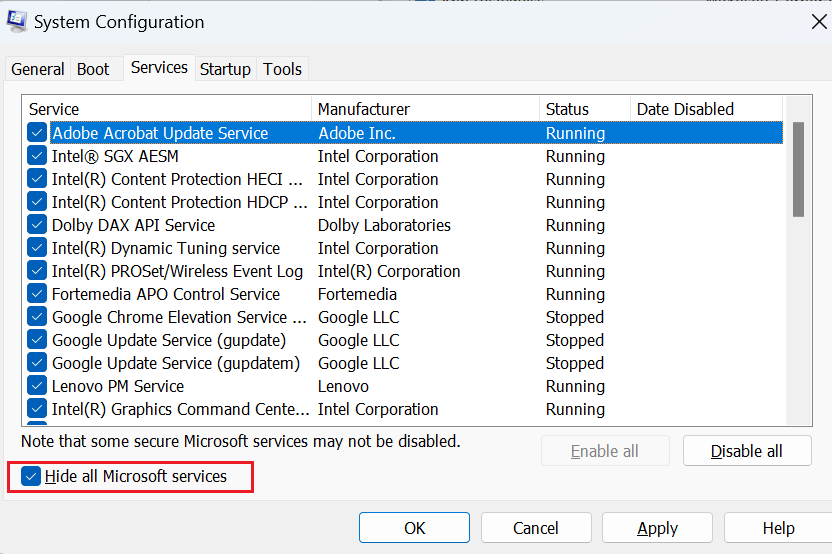
Task: Toggle Intel Graphics Command Center checkbox
Action: coord(37,409)
